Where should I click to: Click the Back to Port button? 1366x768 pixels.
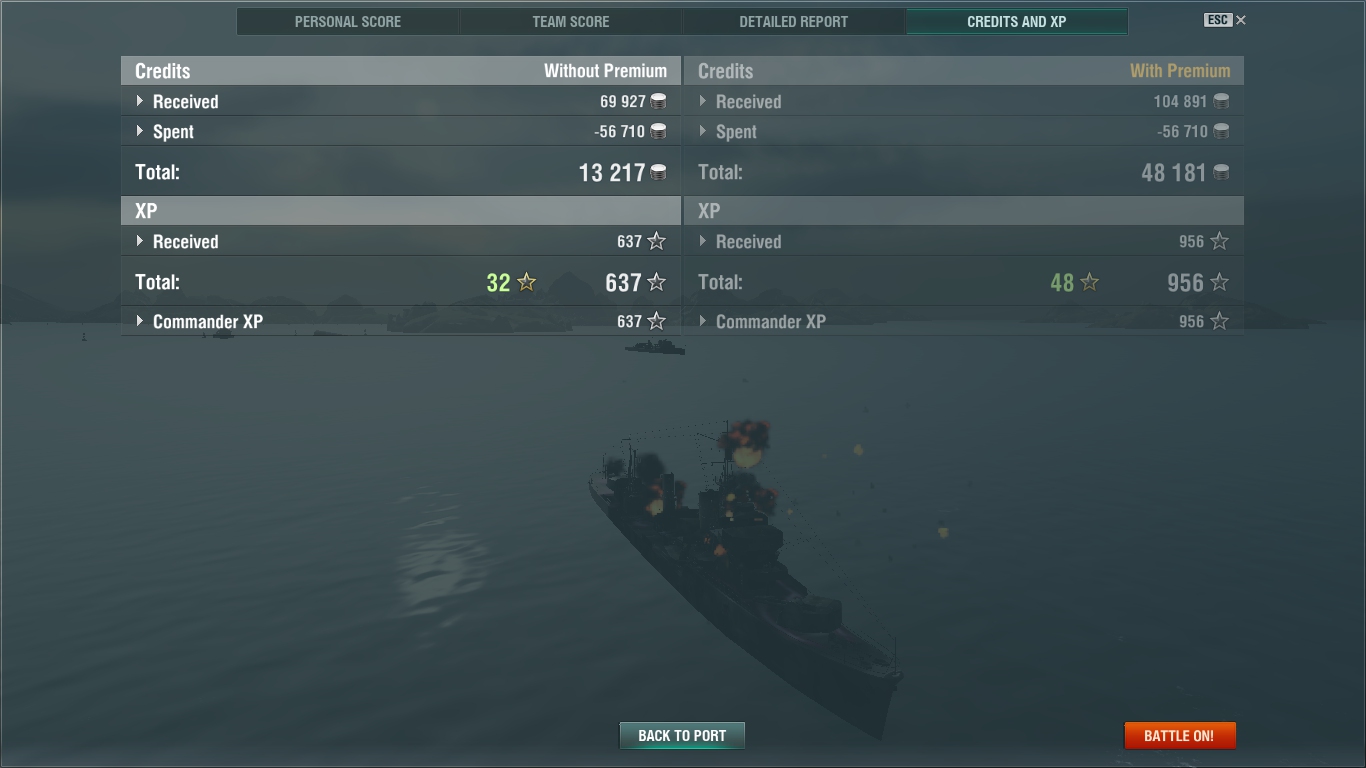click(682, 735)
